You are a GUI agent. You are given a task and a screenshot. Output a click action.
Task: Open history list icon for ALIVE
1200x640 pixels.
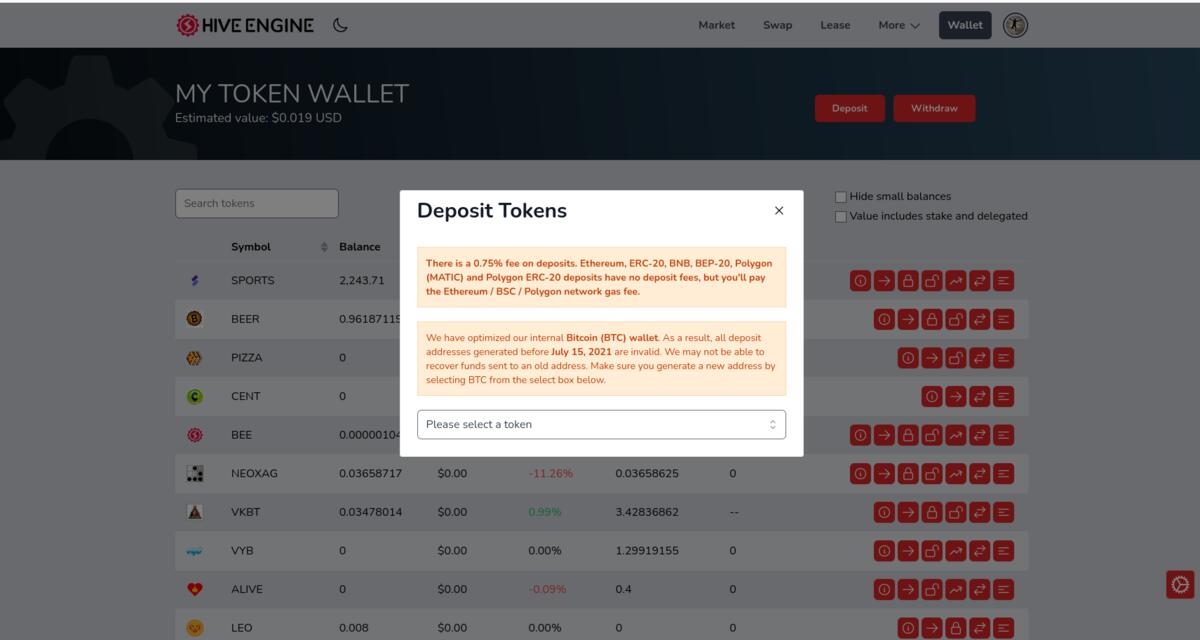click(1004, 589)
